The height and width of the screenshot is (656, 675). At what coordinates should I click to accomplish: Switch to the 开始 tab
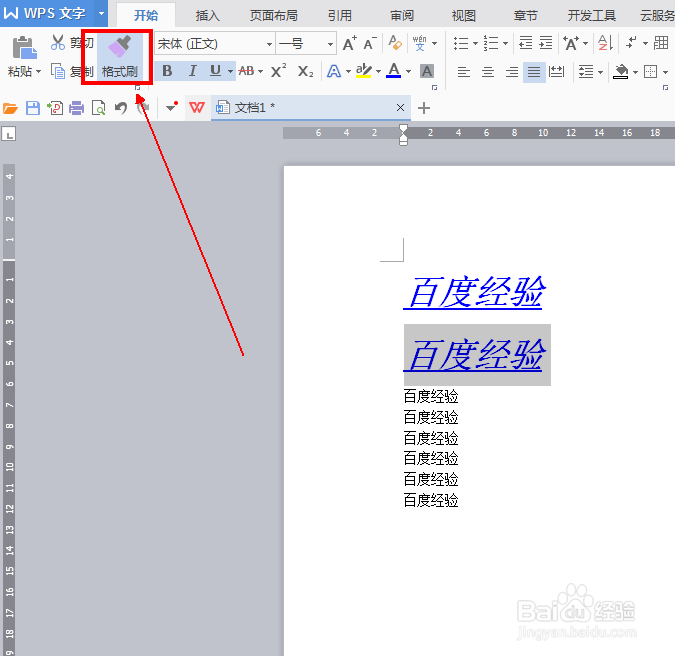click(146, 15)
